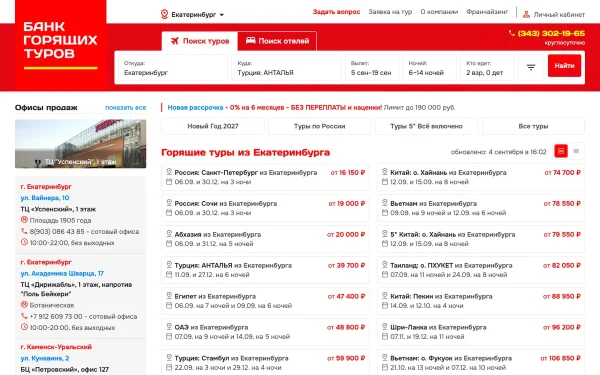Click the location pin icon beside Екатеринбург
Screen dimensions: 600x375
164,15
